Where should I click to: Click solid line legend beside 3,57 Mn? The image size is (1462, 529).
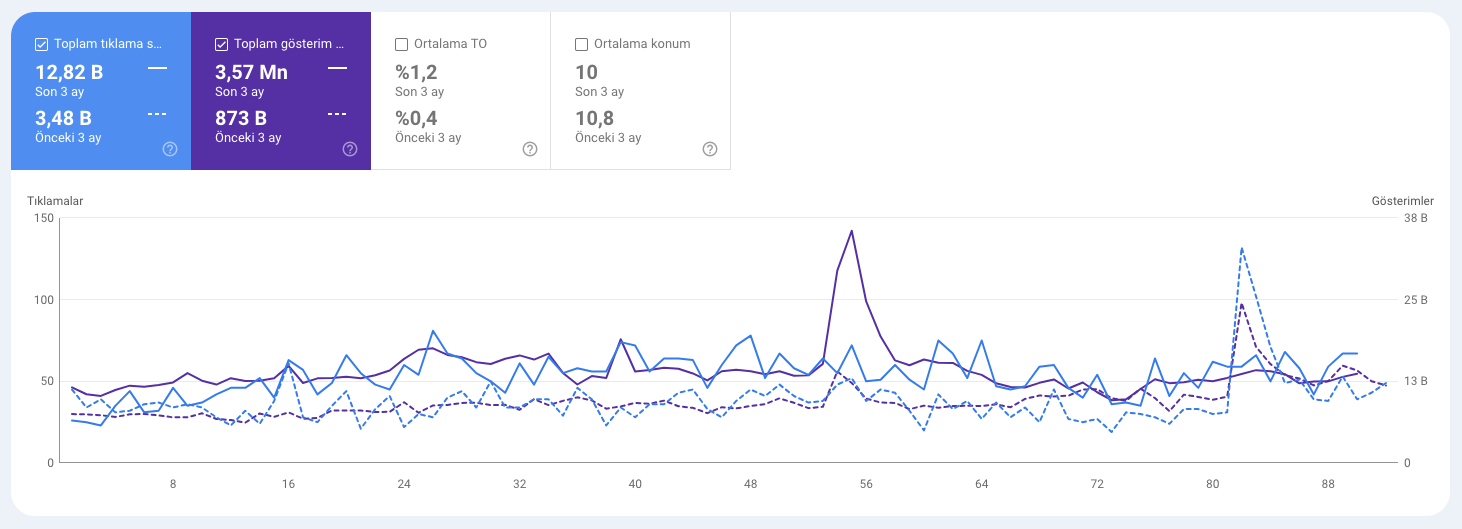[x=337, y=68]
